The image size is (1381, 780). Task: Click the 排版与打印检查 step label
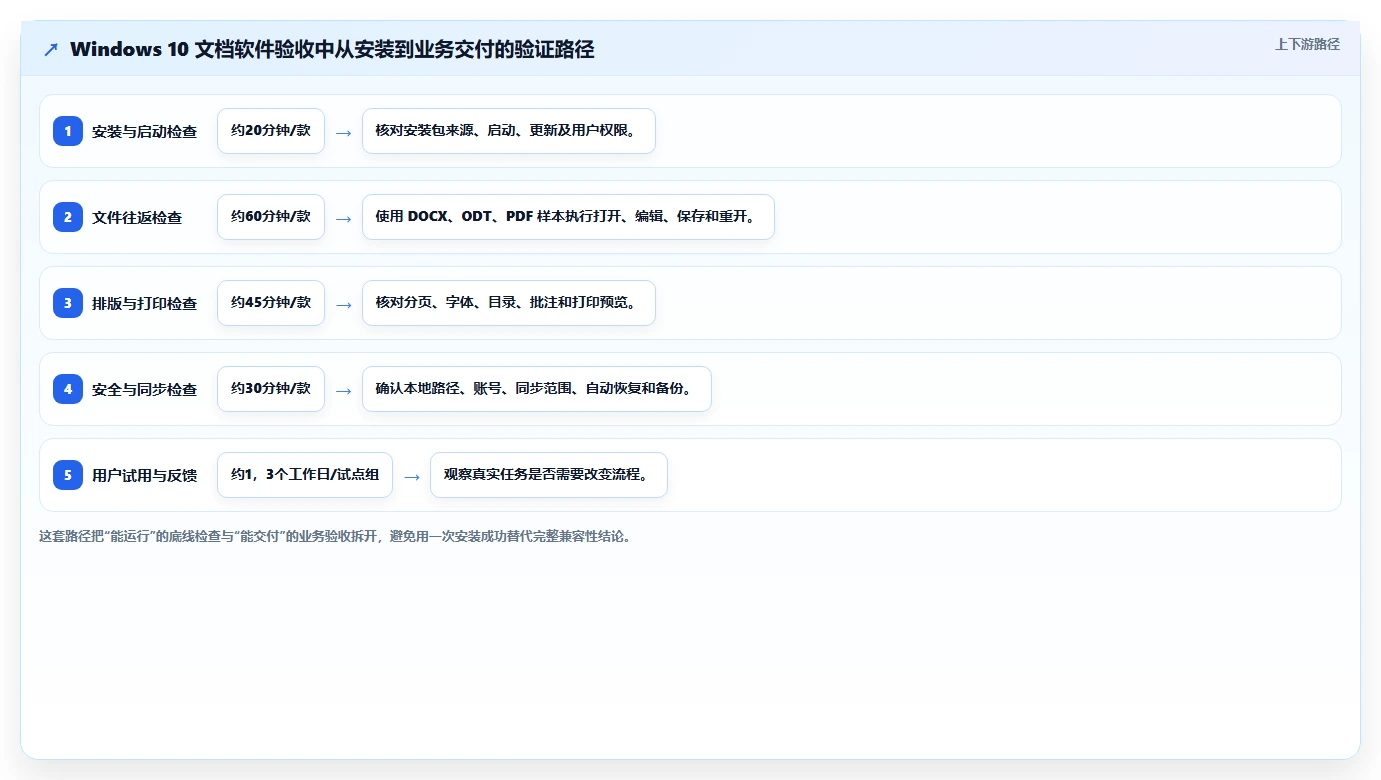pos(144,303)
